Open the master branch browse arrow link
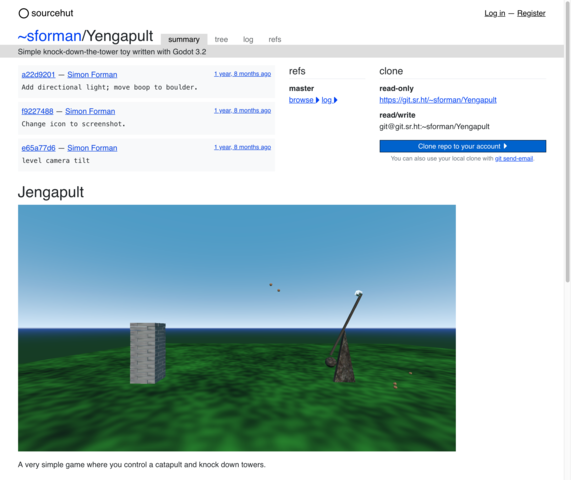 304,100
